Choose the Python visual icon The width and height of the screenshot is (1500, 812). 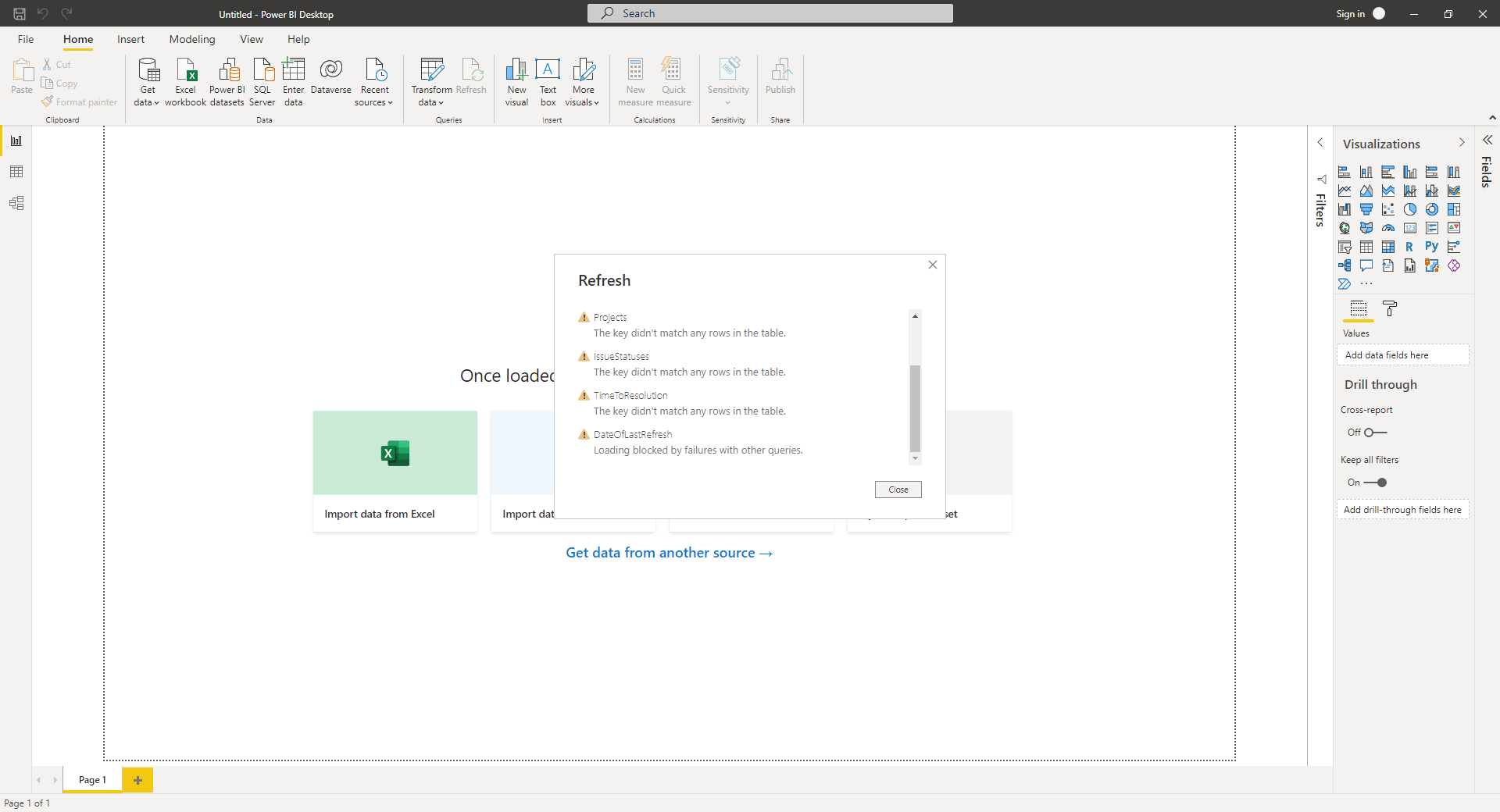(1432, 247)
